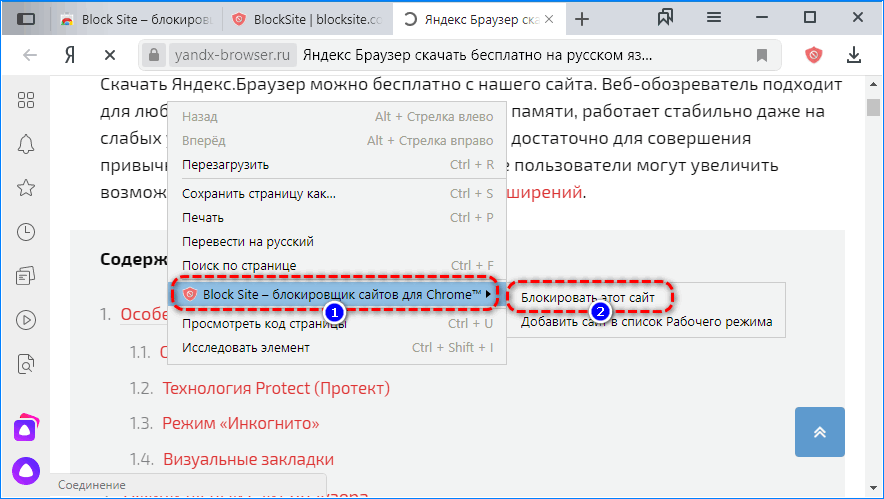
Task: Click the scroll-to-top blue button
Action: [x=820, y=432]
